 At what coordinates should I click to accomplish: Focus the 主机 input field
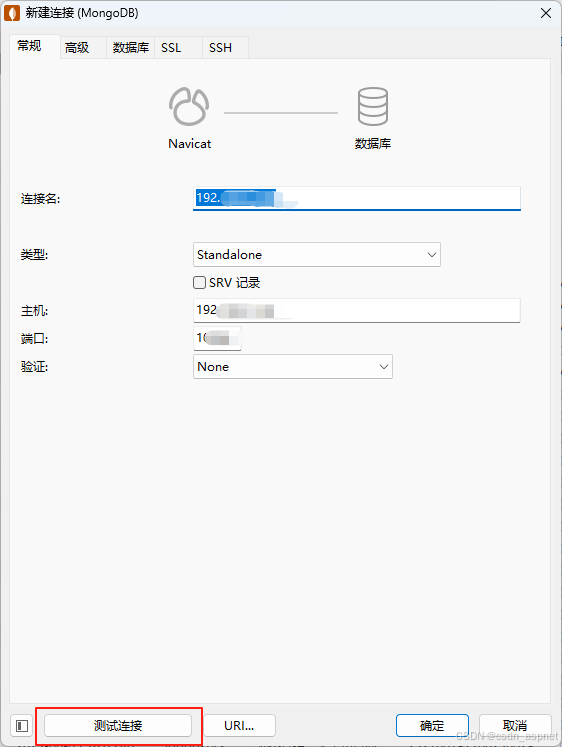(357, 311)
